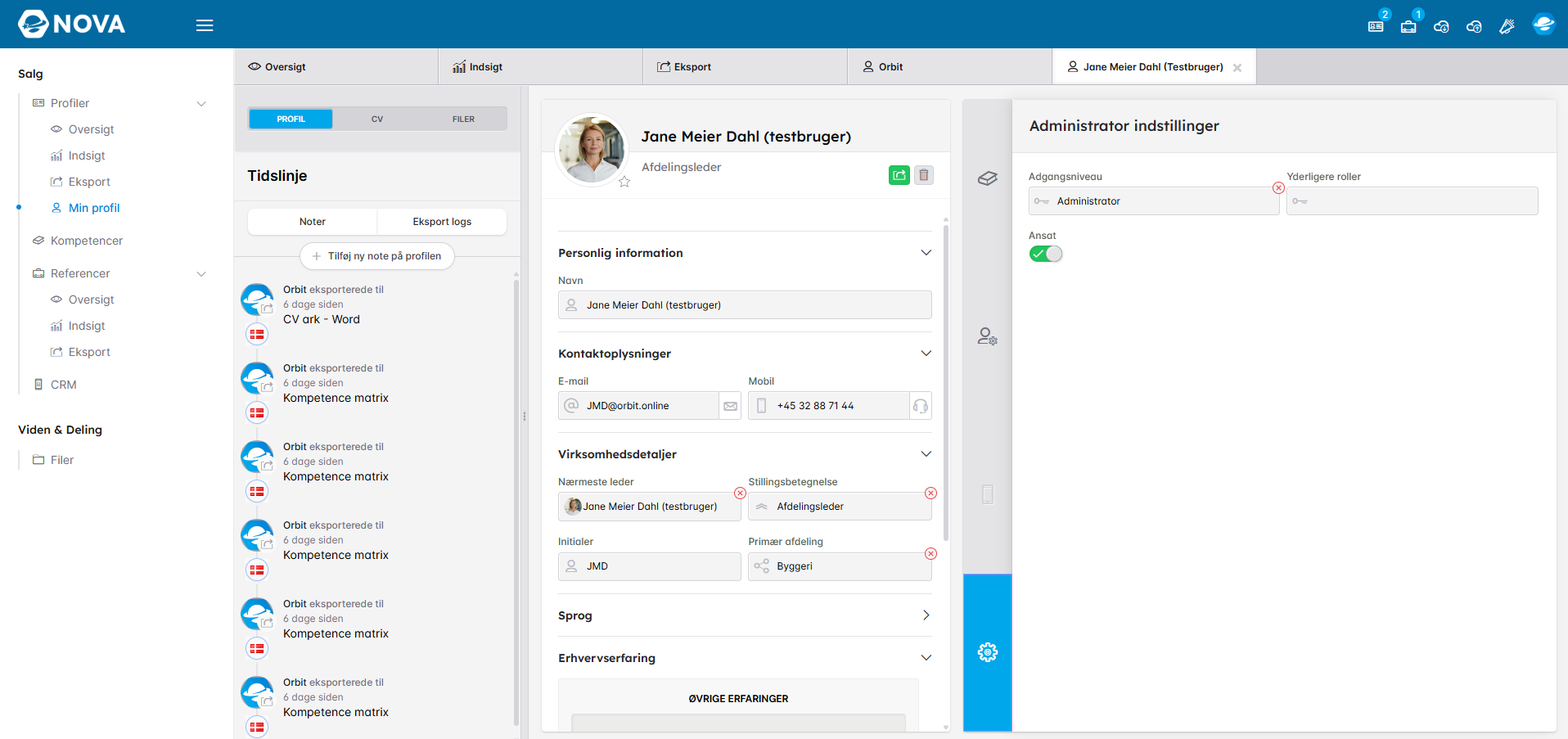Collapse the Profiler group in the sidebar

(201, 104)
